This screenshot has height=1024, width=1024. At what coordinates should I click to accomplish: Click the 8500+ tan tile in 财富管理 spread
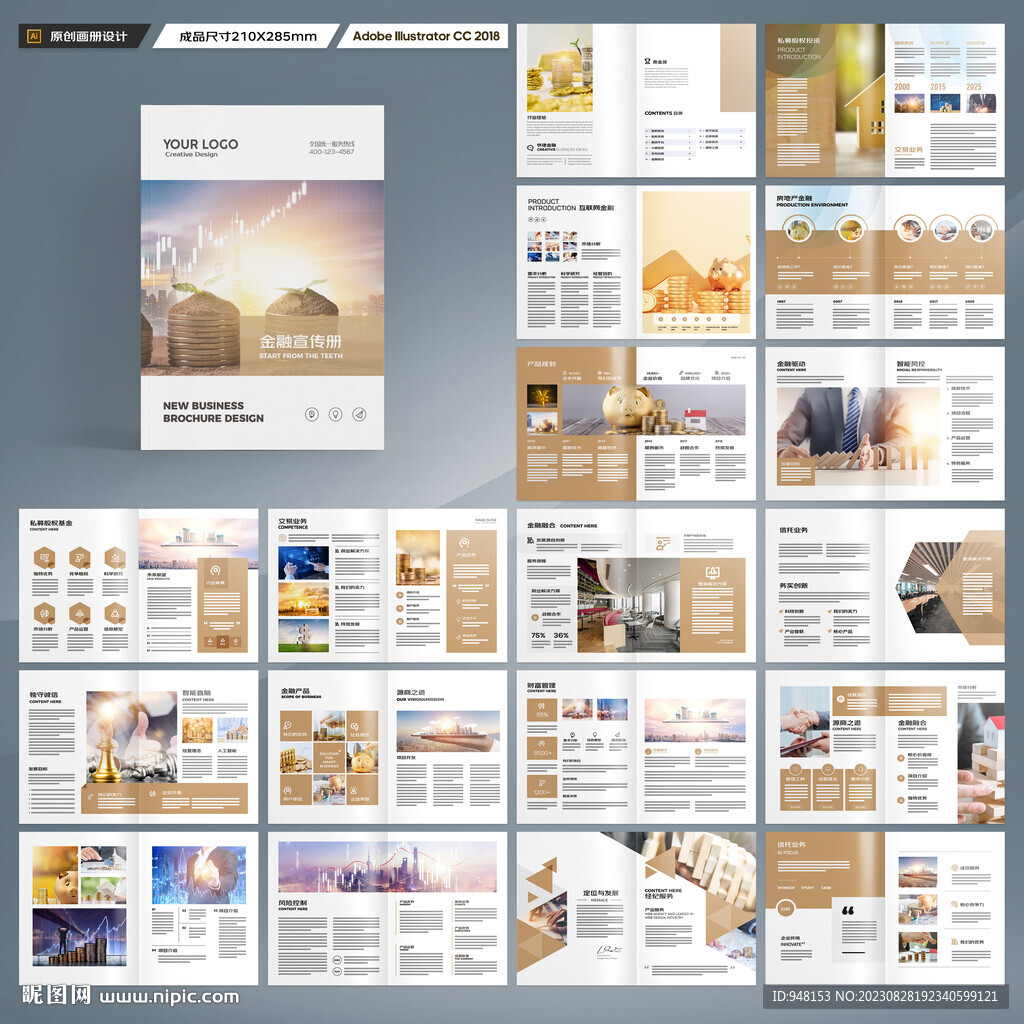542,748
